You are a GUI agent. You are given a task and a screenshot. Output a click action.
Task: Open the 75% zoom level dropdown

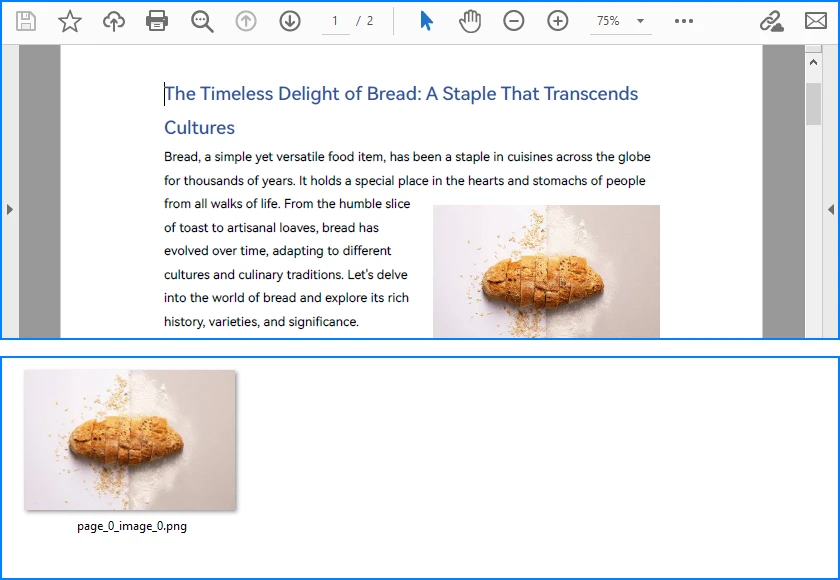click(x=620, y=20)
